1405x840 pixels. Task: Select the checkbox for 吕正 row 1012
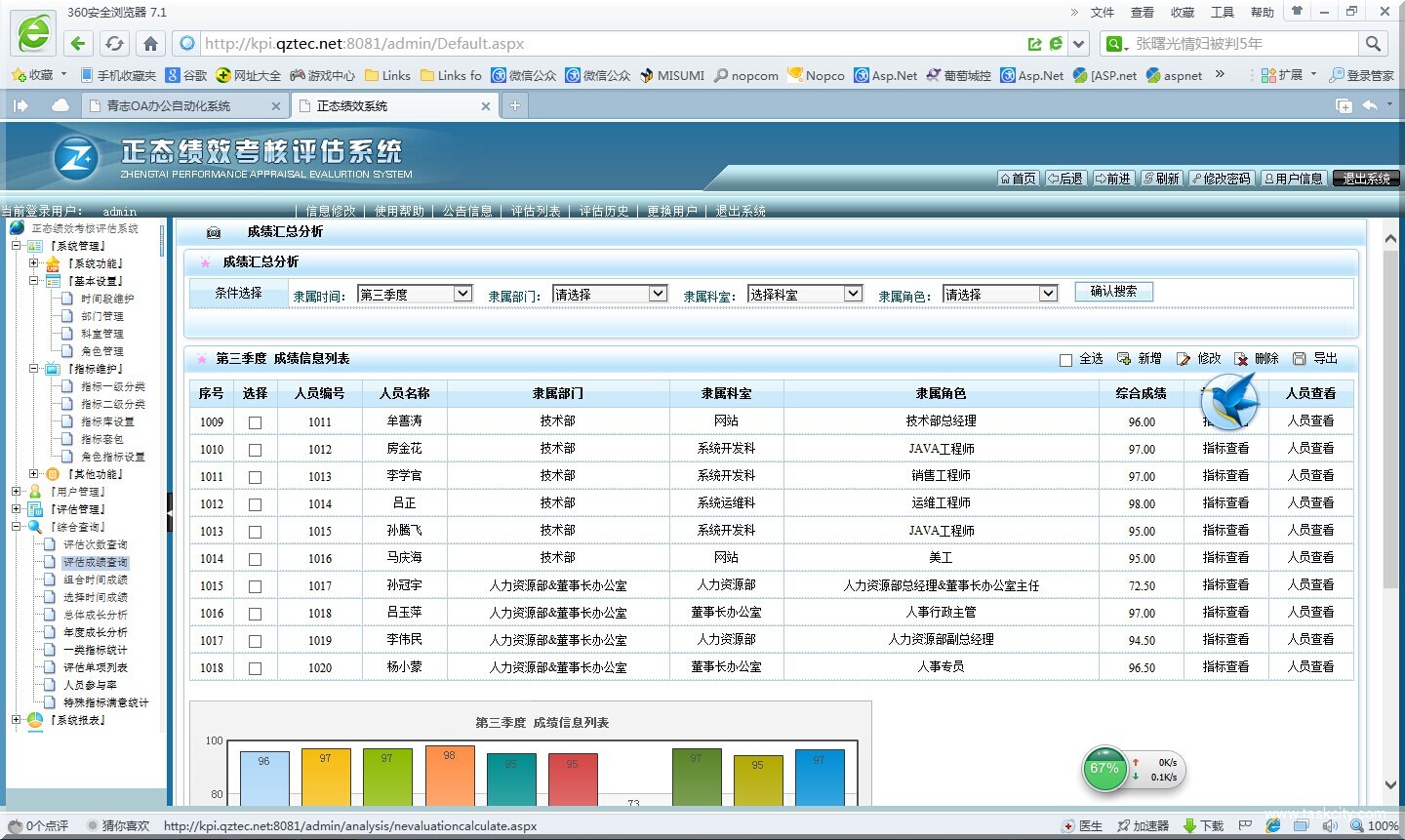[x=255, y=504]
